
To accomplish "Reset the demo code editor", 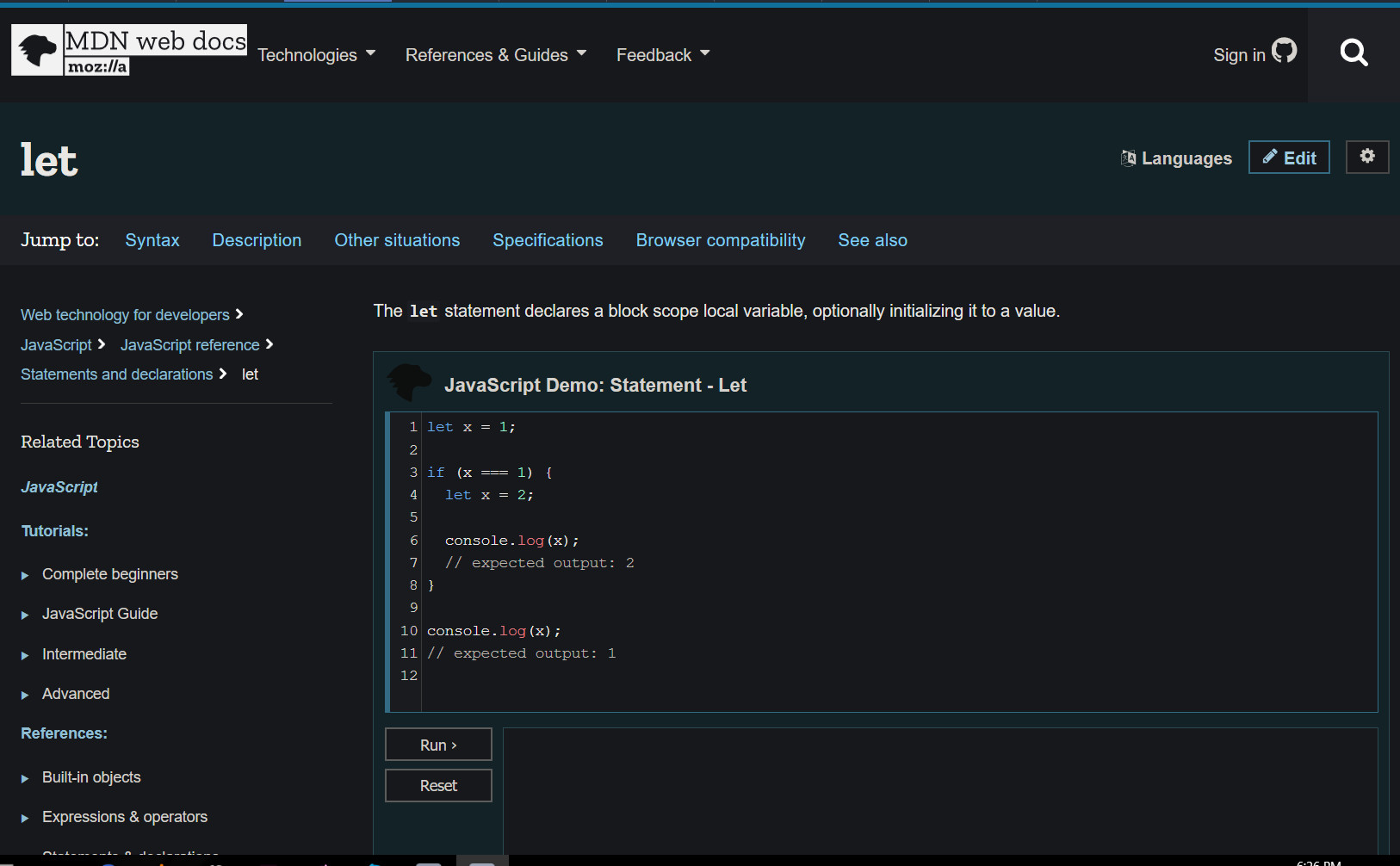I will click(438, 785).
